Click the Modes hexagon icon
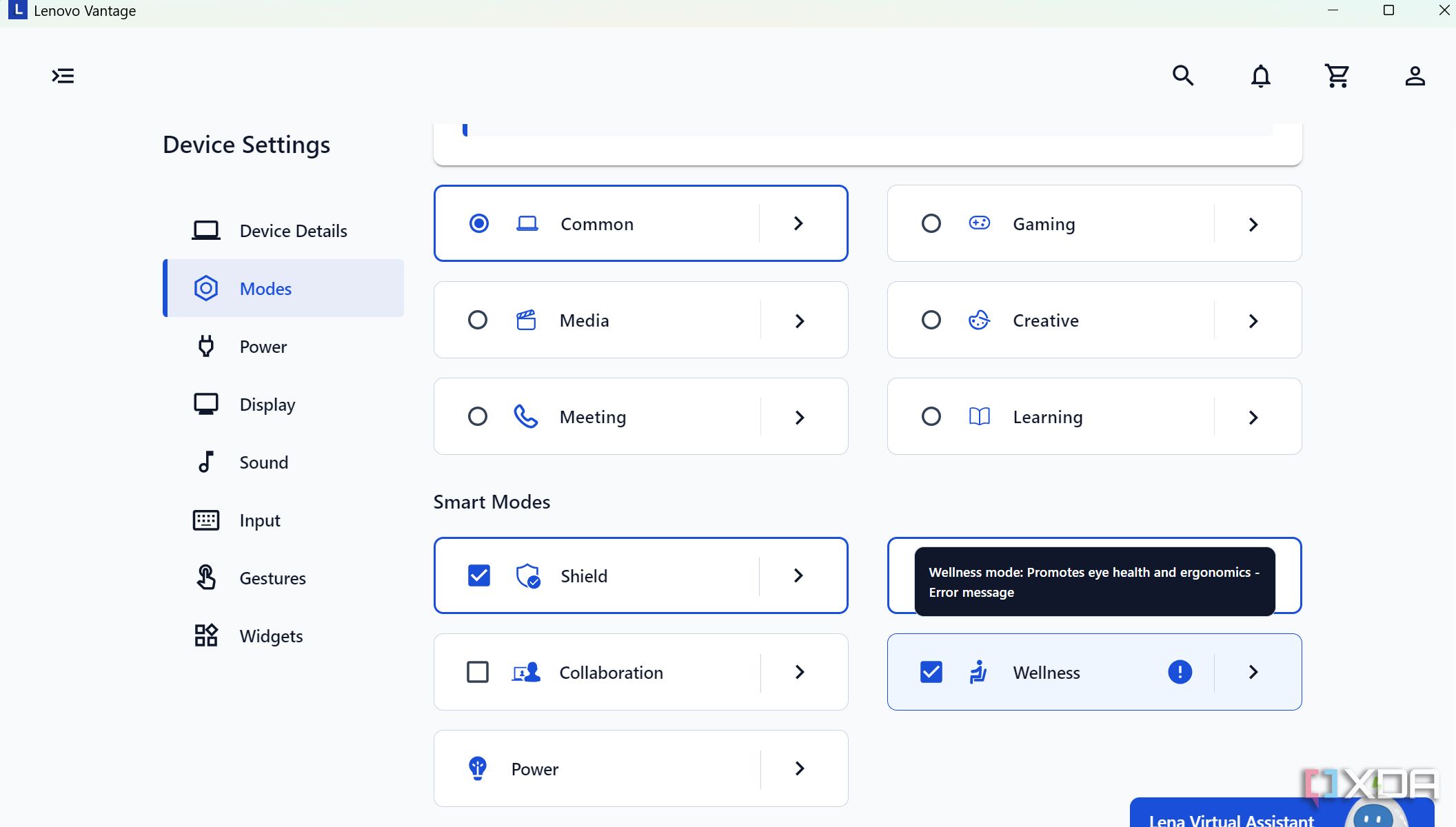 click(x=205, y=288)
